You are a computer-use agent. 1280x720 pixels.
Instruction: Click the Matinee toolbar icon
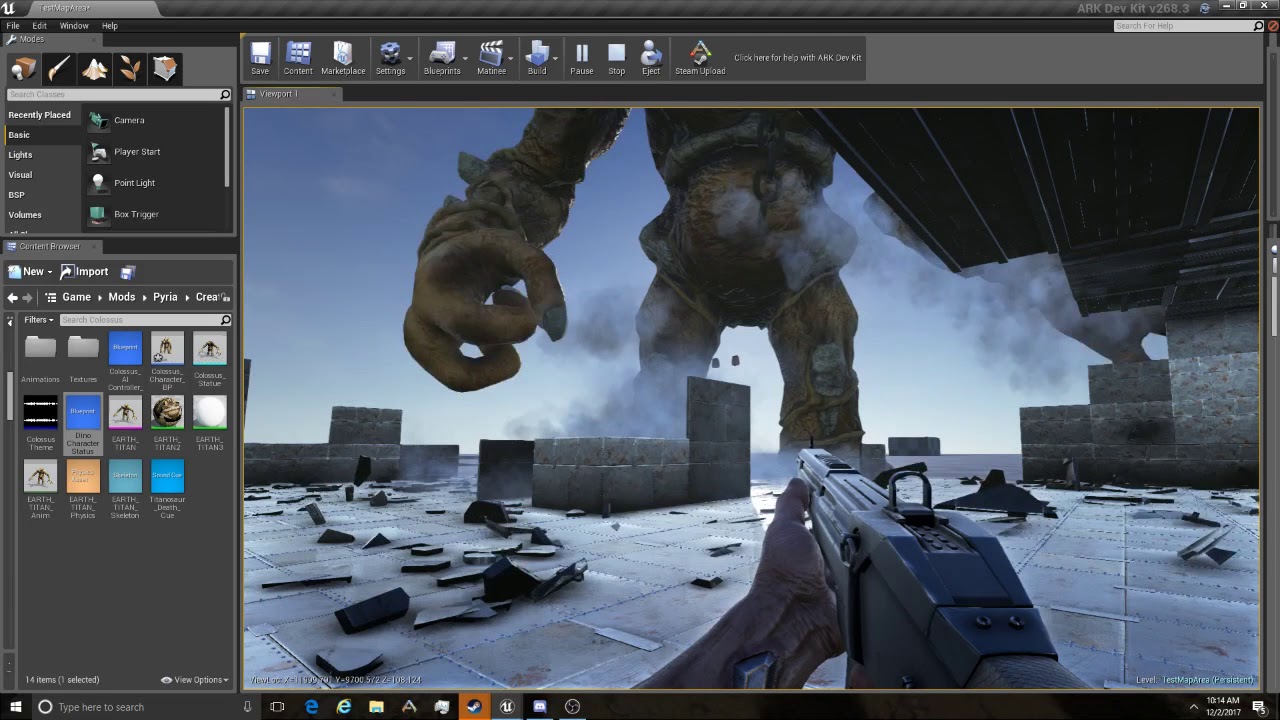(x=491, y=58)
